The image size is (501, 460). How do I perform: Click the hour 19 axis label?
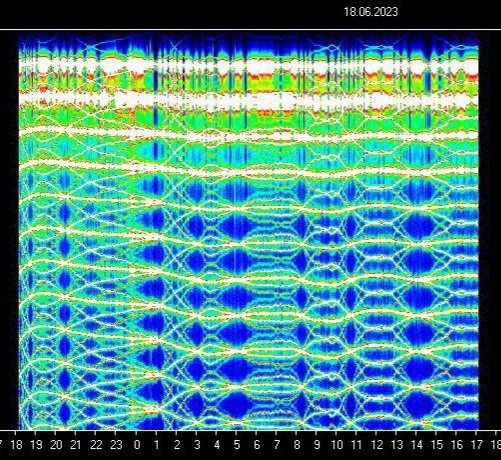coord(36,445)
